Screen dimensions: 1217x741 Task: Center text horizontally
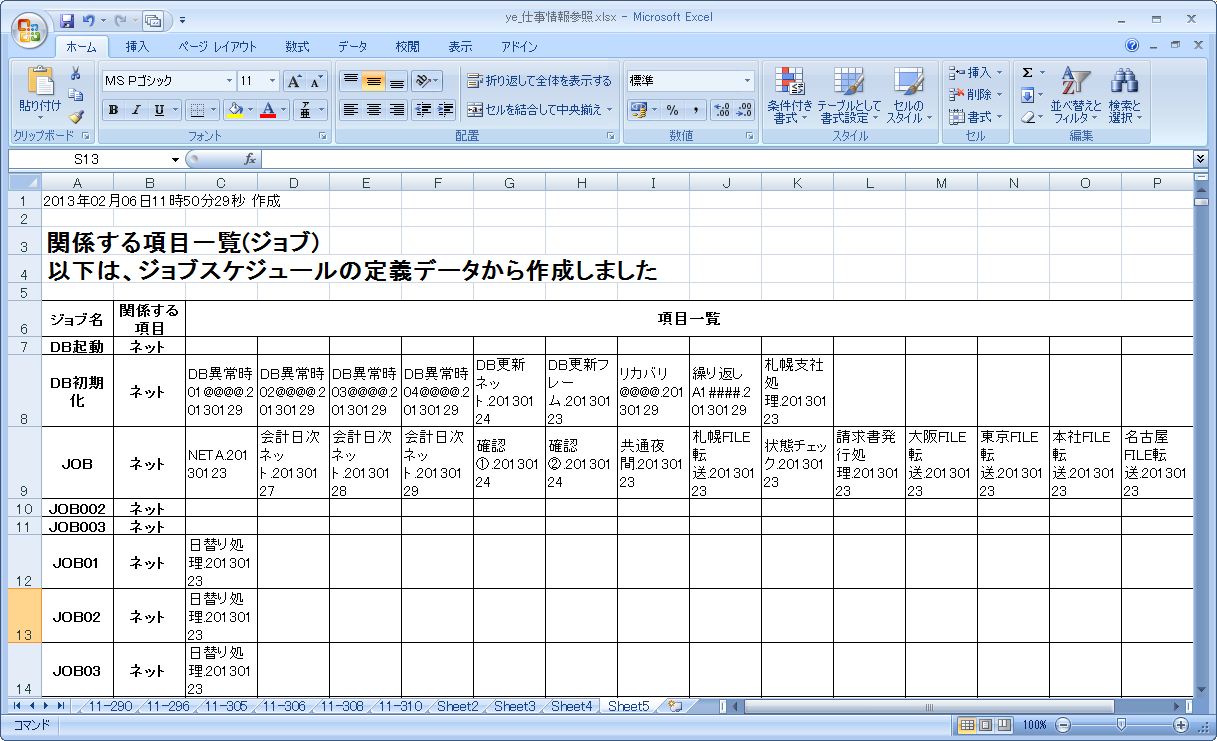tap(373, 110)
